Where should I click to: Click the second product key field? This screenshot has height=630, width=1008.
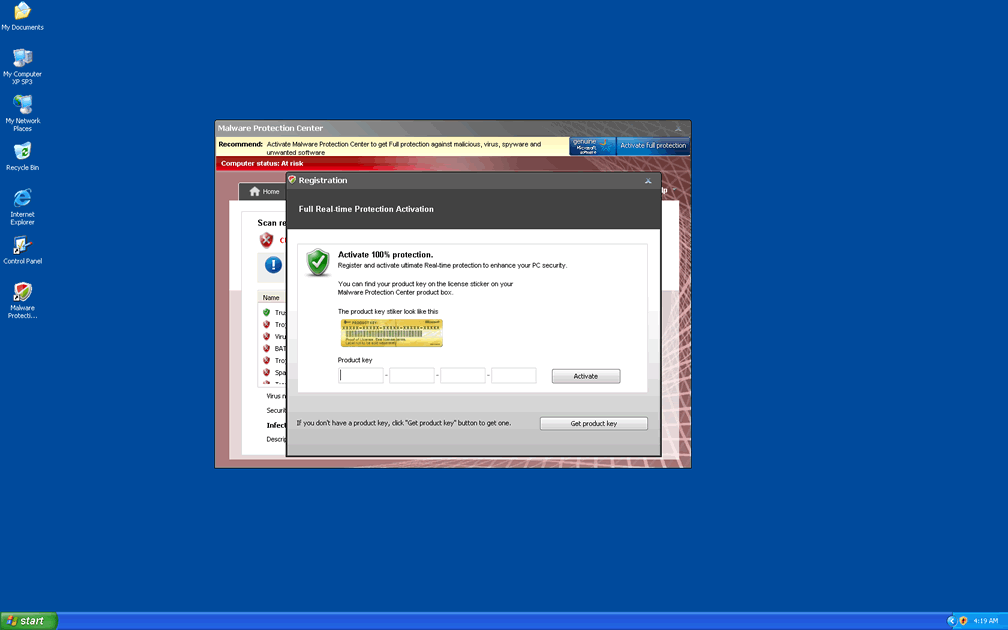coord(412,376)
